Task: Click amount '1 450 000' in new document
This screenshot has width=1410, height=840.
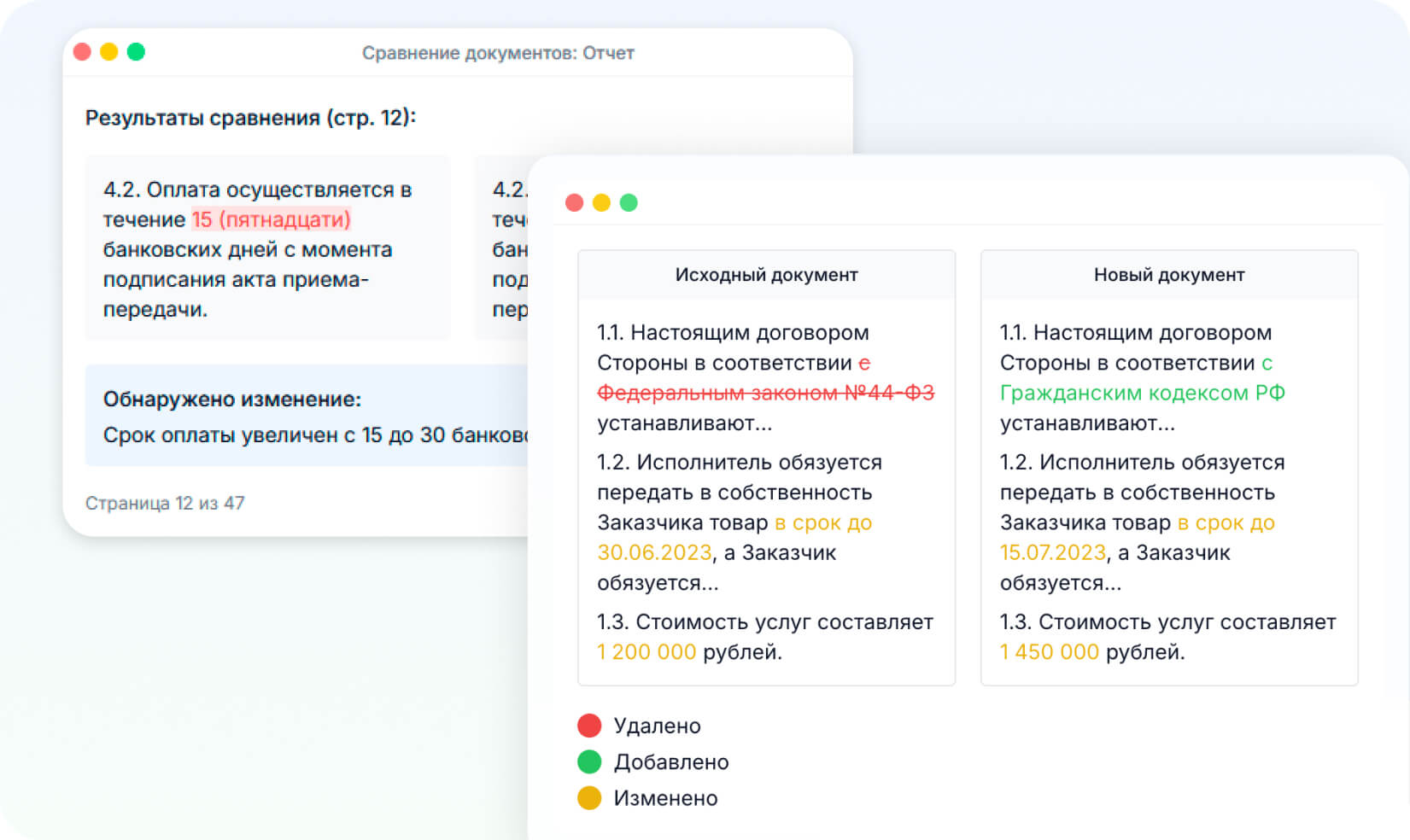Action: point(1050,652)
